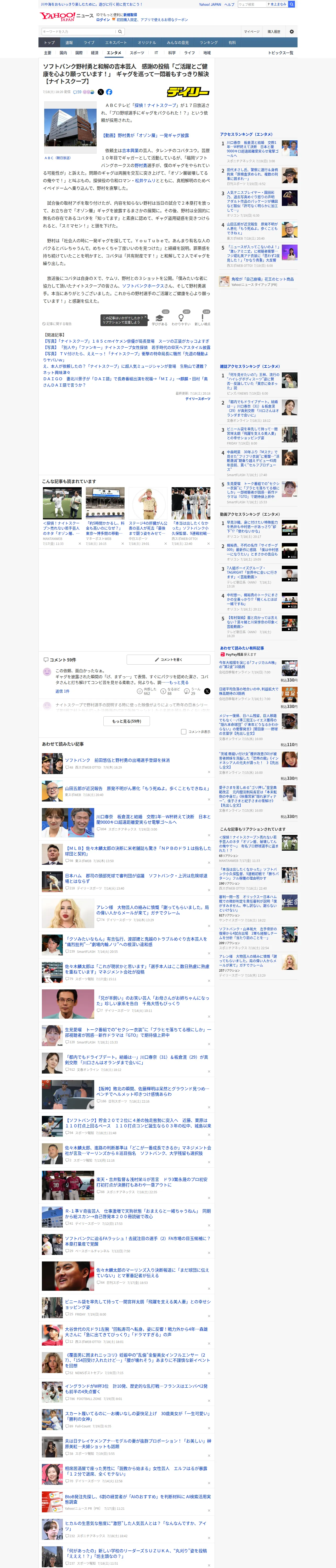Click the first commenter's avatar icon

point(47,671)
